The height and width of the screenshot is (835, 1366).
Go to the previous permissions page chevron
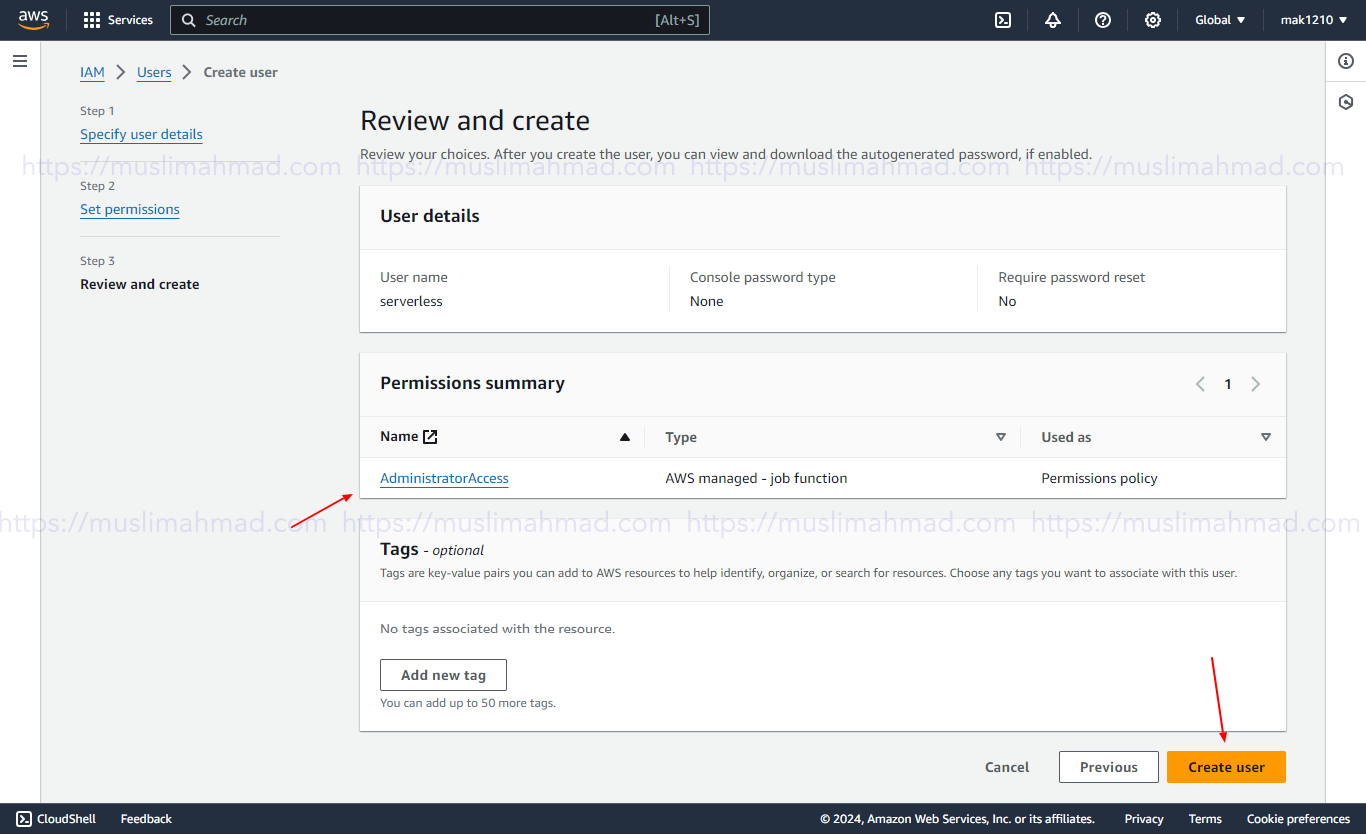click(x=1200, y=384)
